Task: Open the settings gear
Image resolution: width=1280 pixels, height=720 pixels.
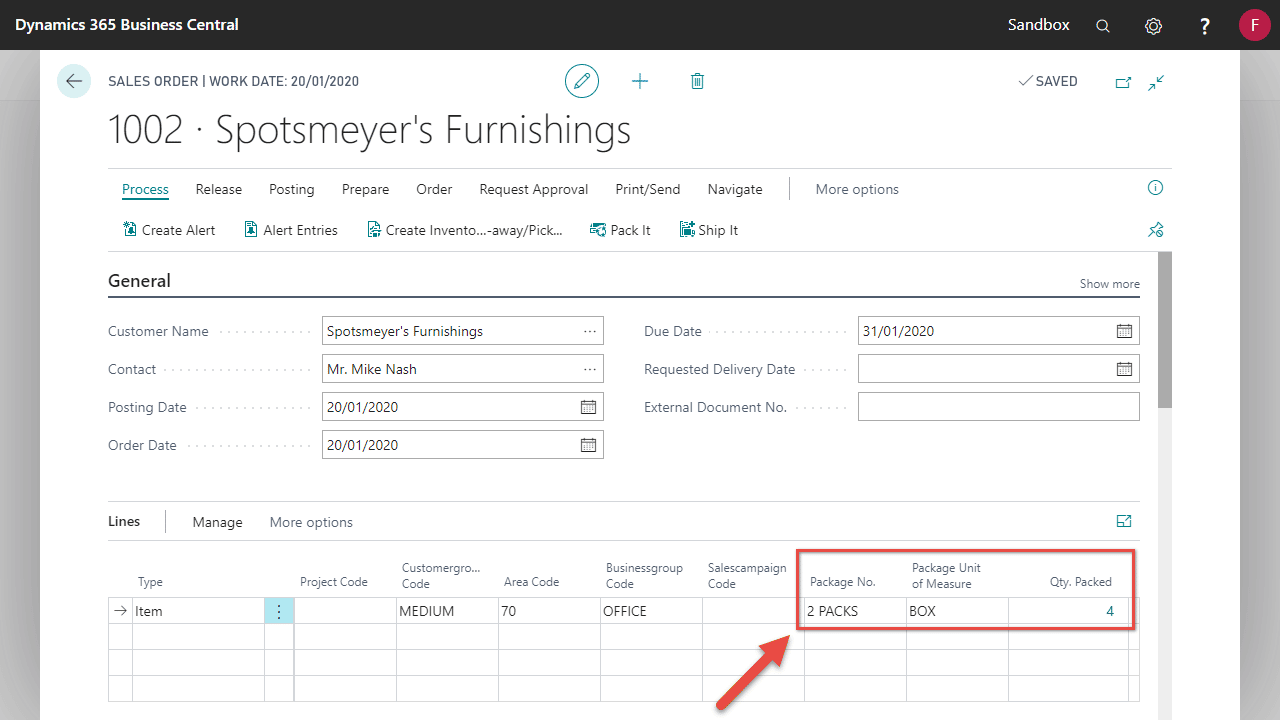Action: tap(1153, 25)
